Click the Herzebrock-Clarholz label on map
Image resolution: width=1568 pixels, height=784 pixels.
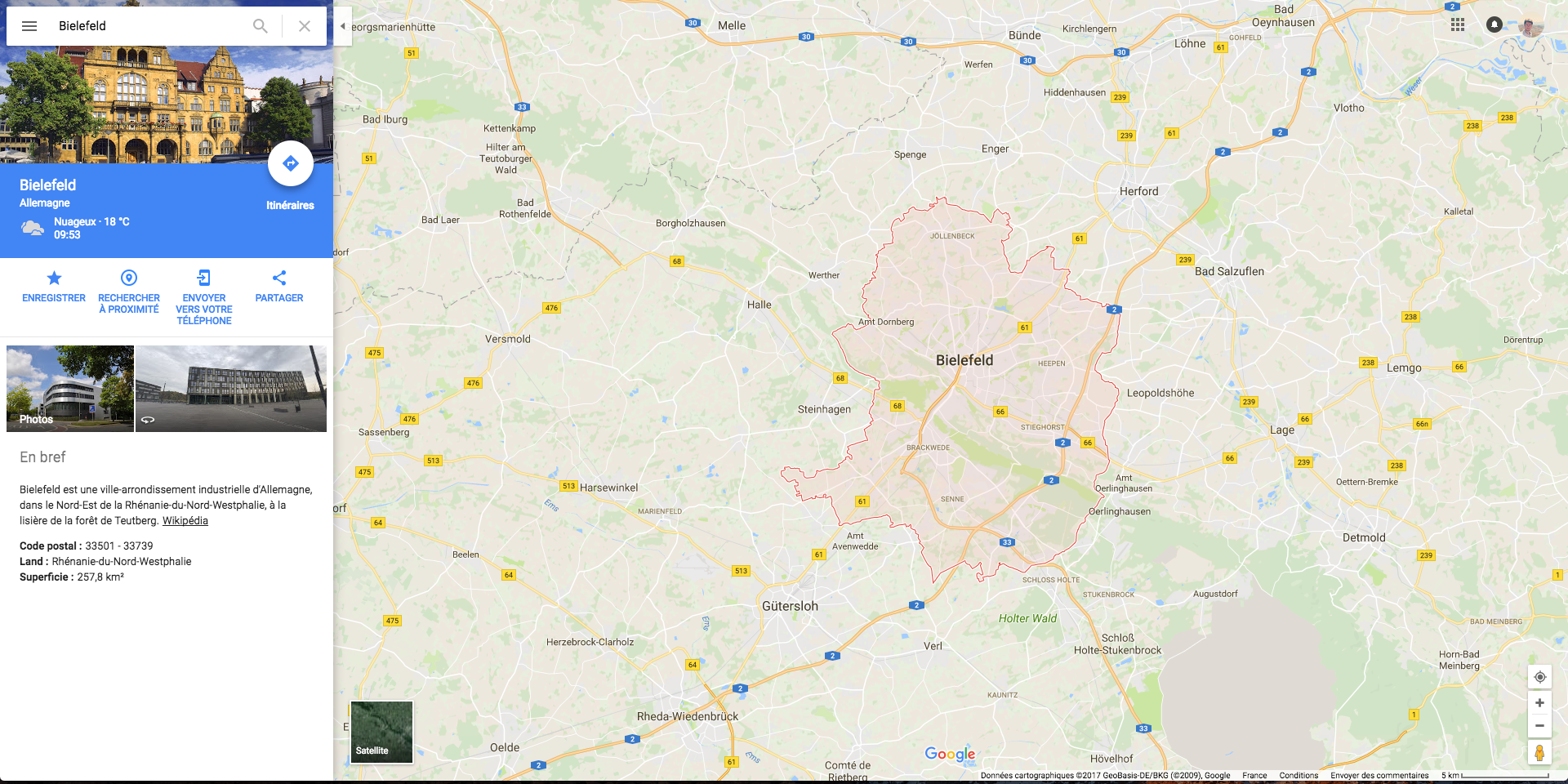[590, 642]
